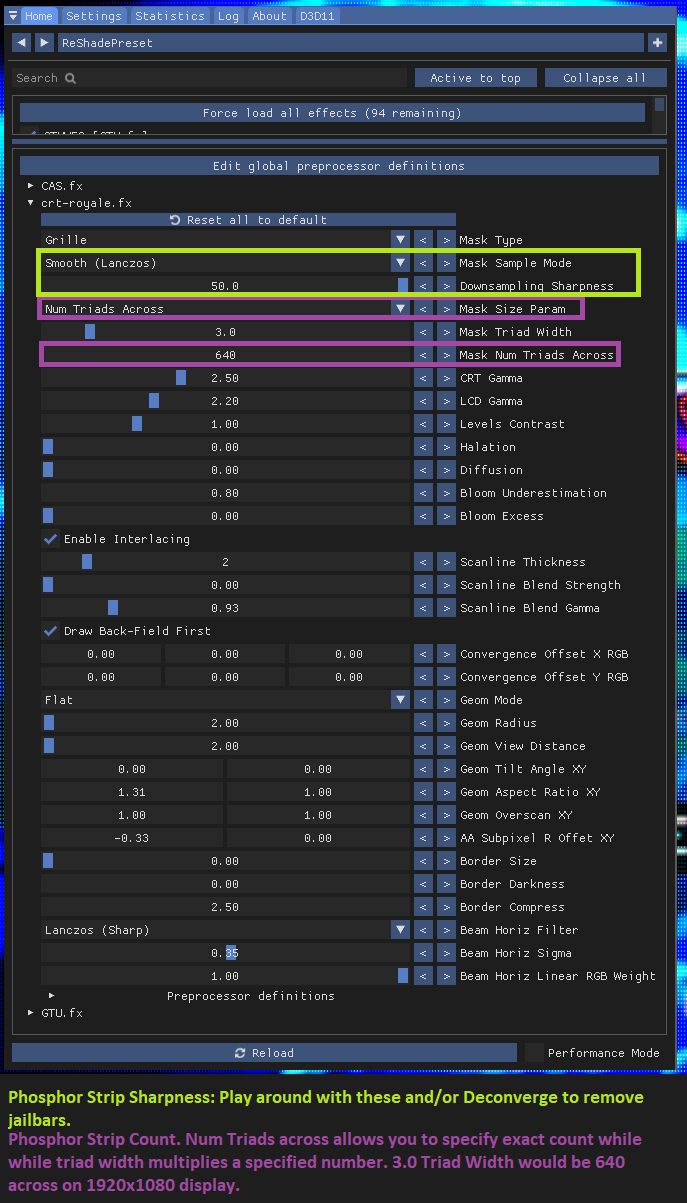Switch to the Settings tab
Screen dimensions: 687x1203
pyautogui.click(x=94, y=16)
